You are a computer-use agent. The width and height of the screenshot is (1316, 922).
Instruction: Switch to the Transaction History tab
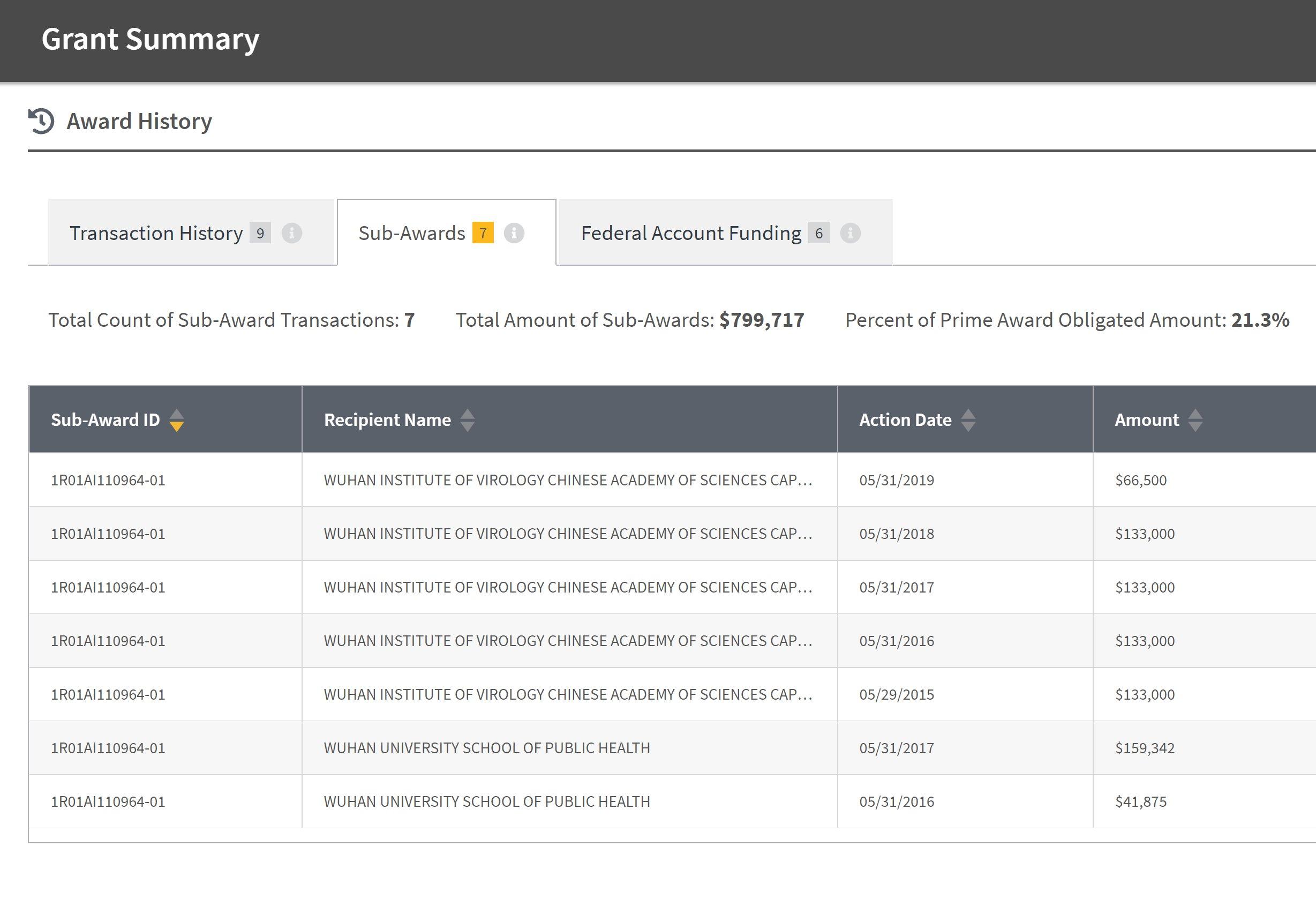click(x=191, y=232)
